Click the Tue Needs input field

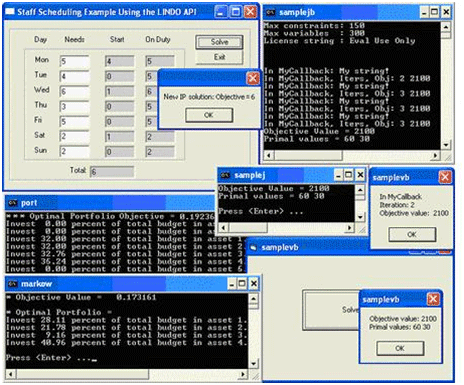pos(74,76)
